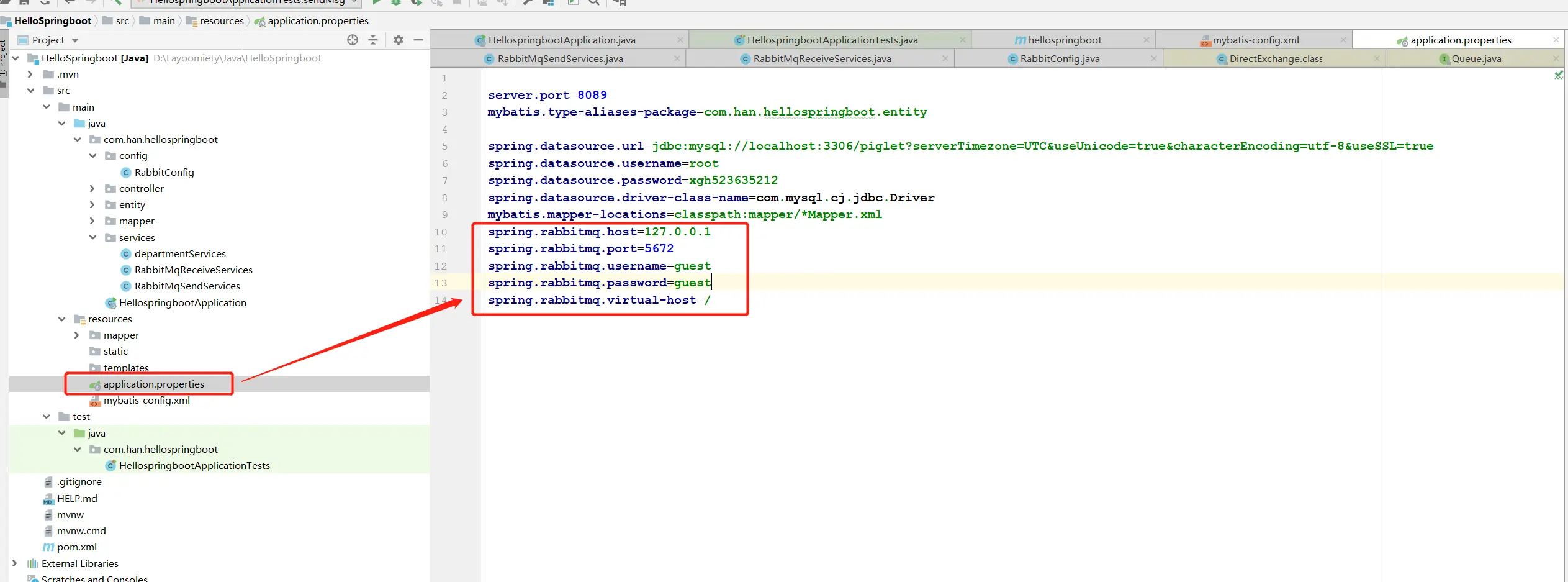Screen dimensions: 1568x582
Task: Select the static folder in tree
Action: coord(115,351)
